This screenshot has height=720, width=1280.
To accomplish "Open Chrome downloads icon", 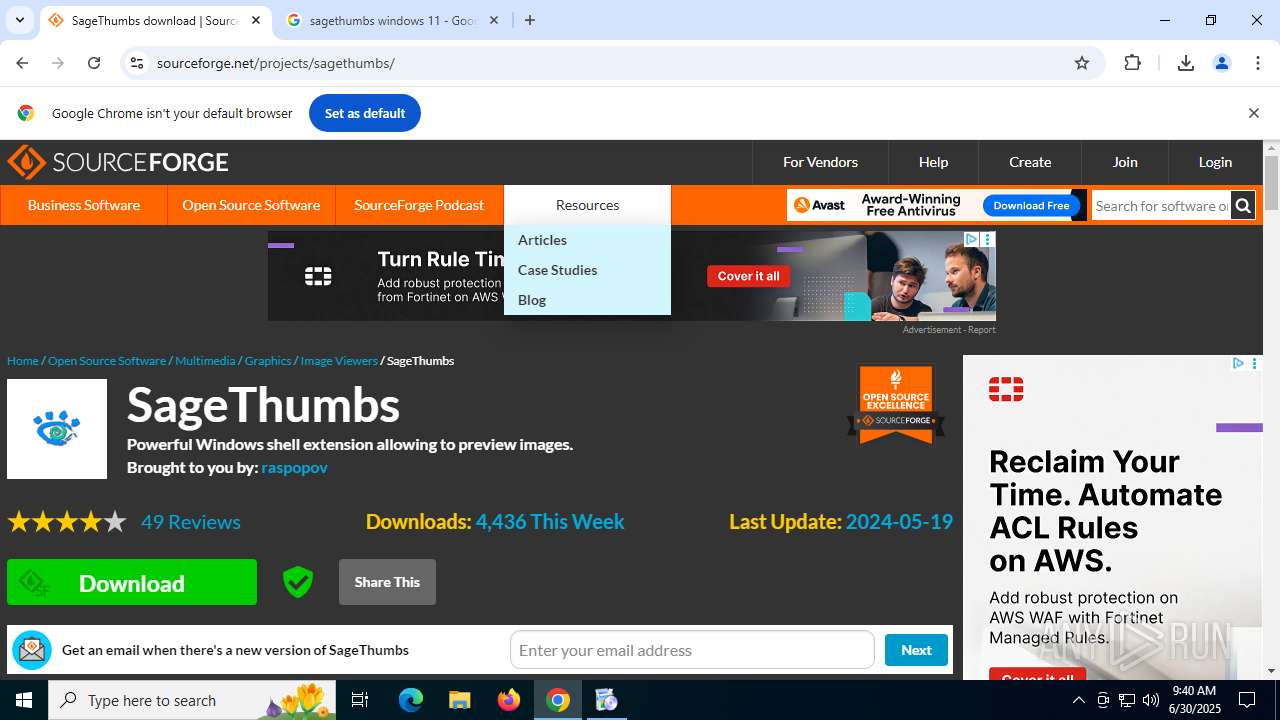I will coord(1186,63).
